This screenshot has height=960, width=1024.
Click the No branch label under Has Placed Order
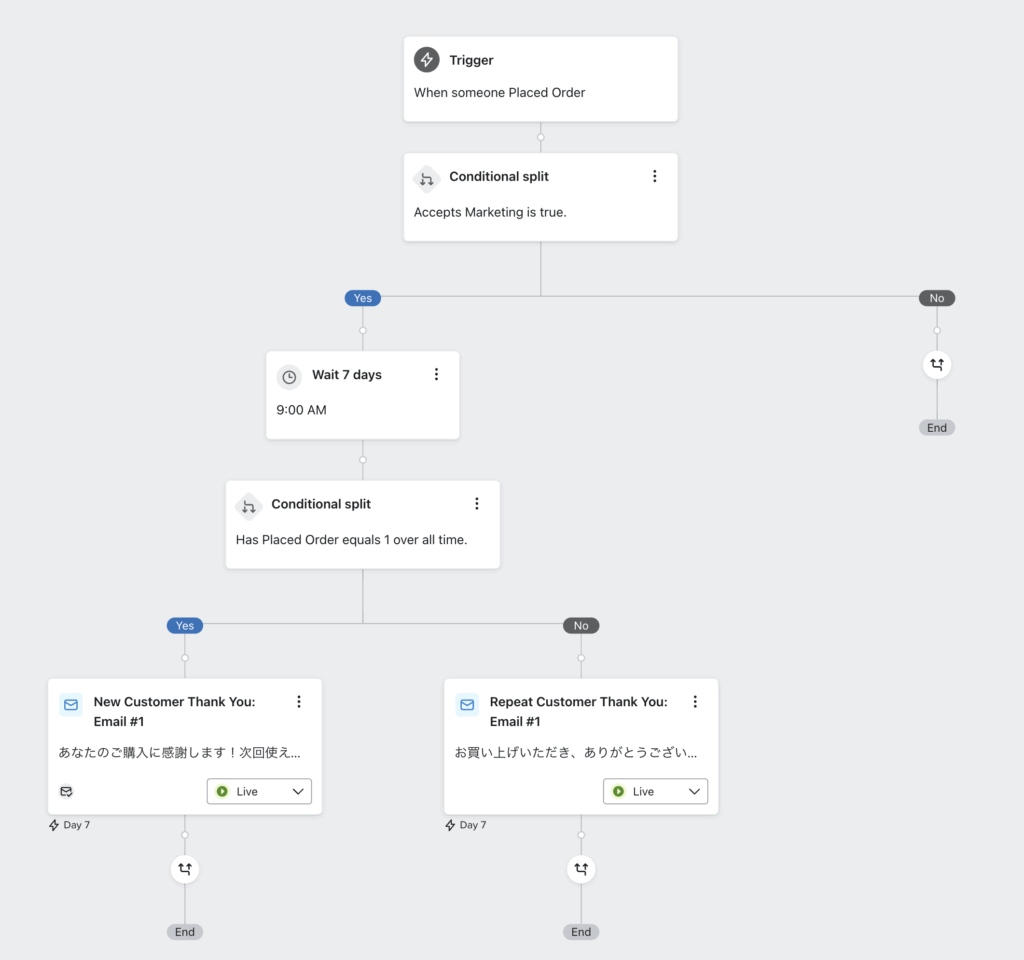tap(581, 626)
